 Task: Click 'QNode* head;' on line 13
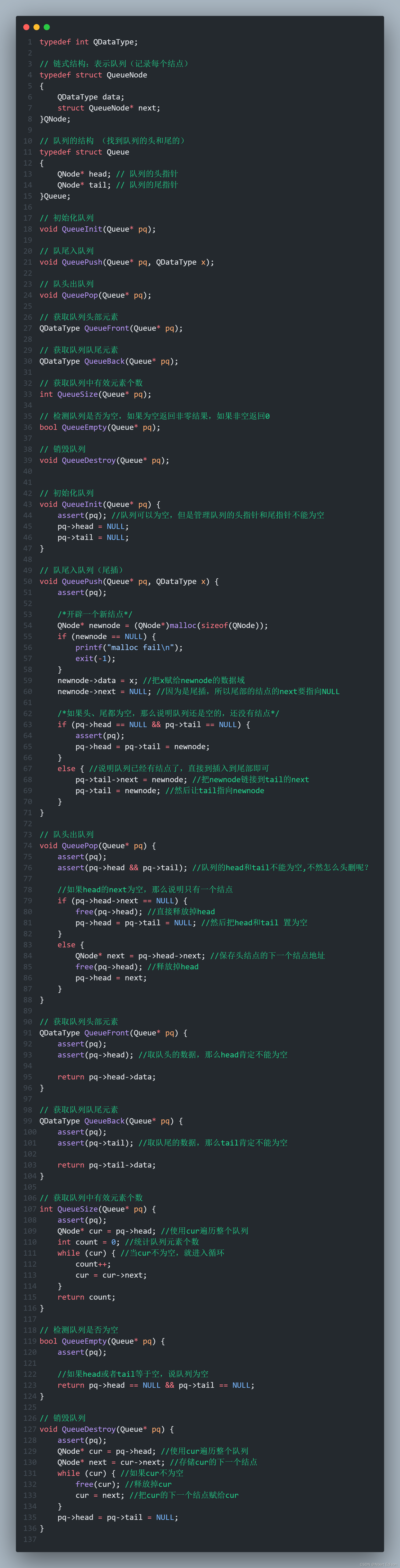[x=84, y=174]
